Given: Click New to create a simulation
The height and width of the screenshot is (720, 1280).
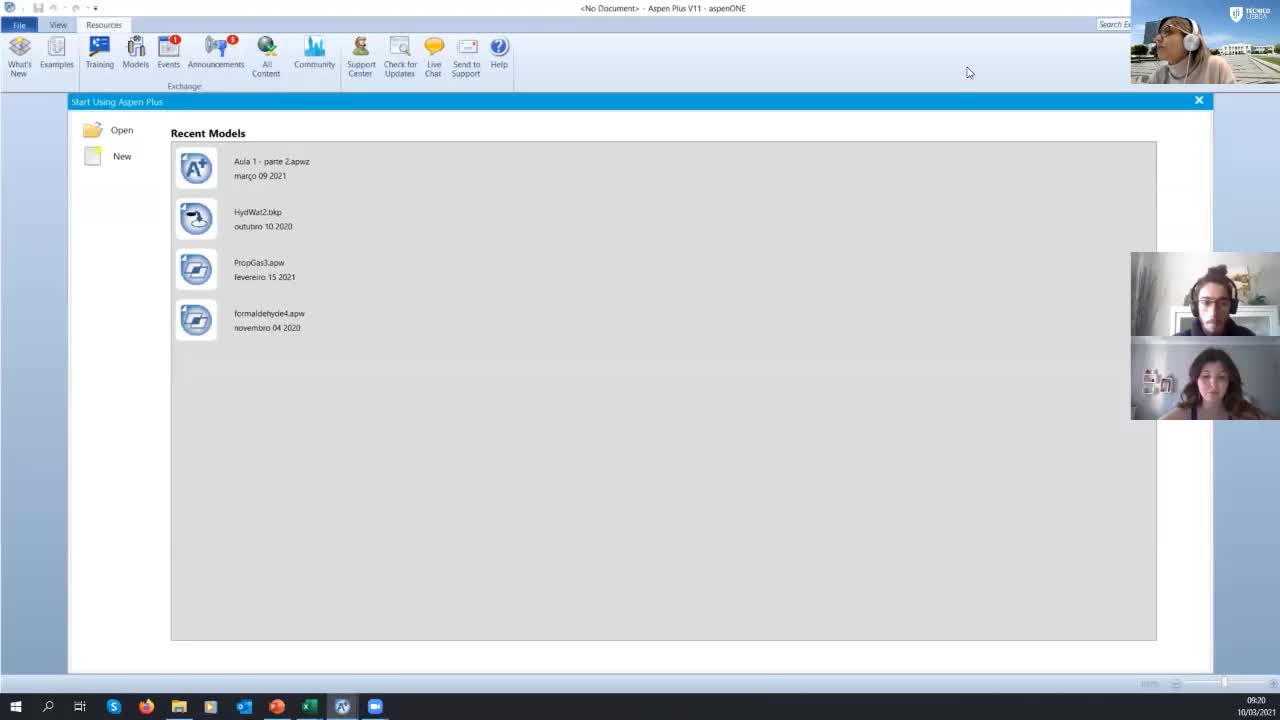Looking at the screenshot, I should (108, 156).
